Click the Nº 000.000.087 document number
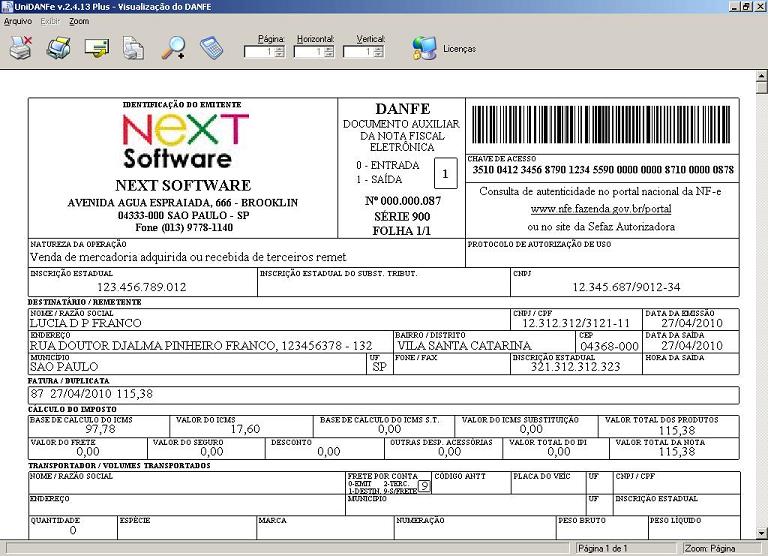 [x=403, y=201]
